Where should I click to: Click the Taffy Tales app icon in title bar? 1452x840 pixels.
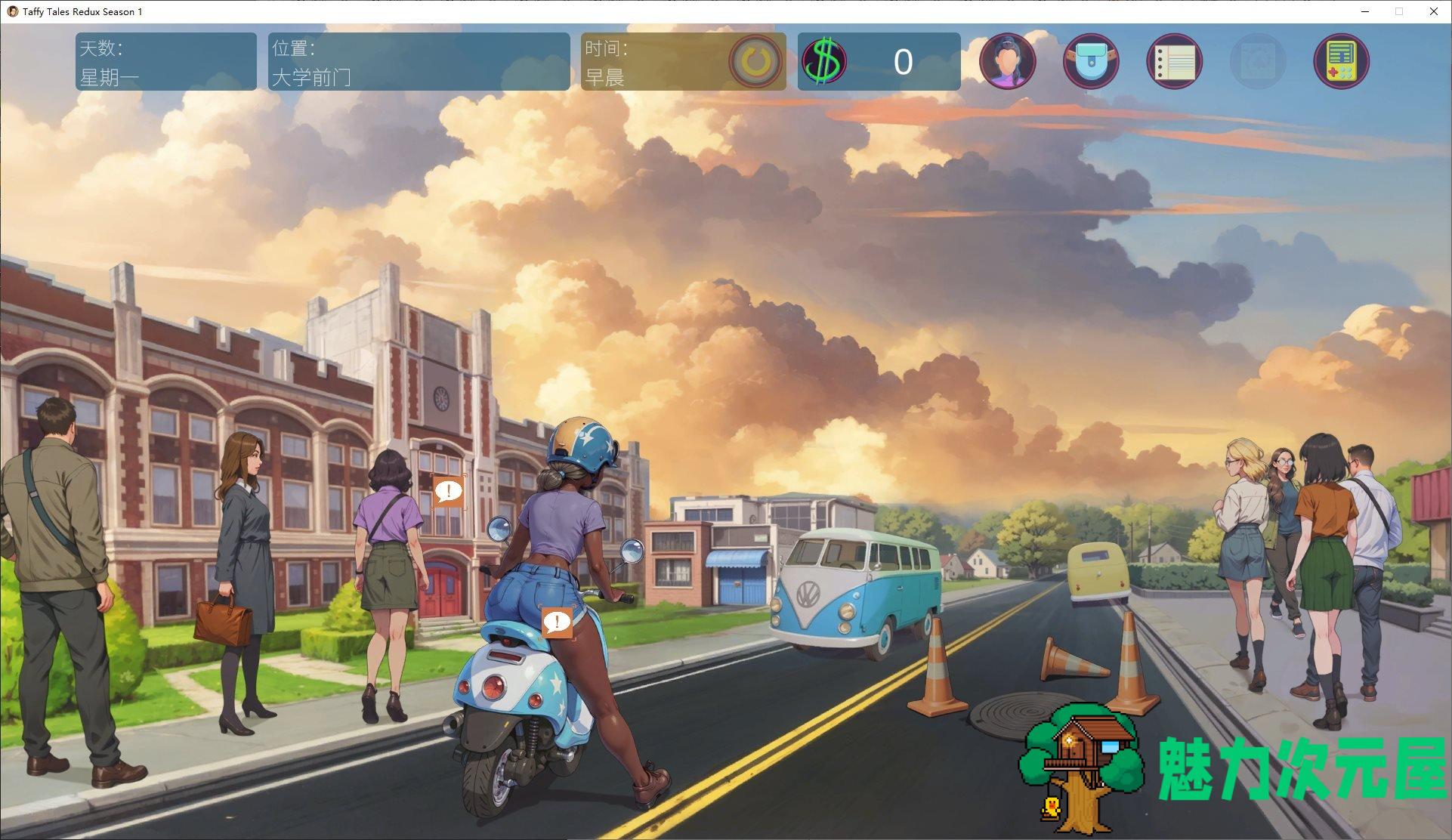tap(12, 11)
